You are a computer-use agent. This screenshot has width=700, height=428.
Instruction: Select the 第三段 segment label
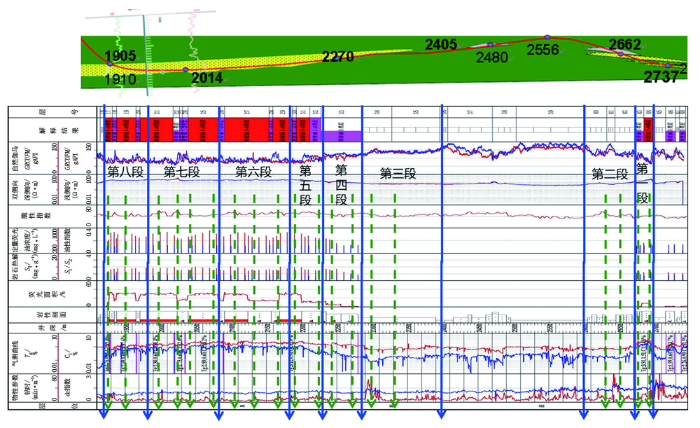398,174
